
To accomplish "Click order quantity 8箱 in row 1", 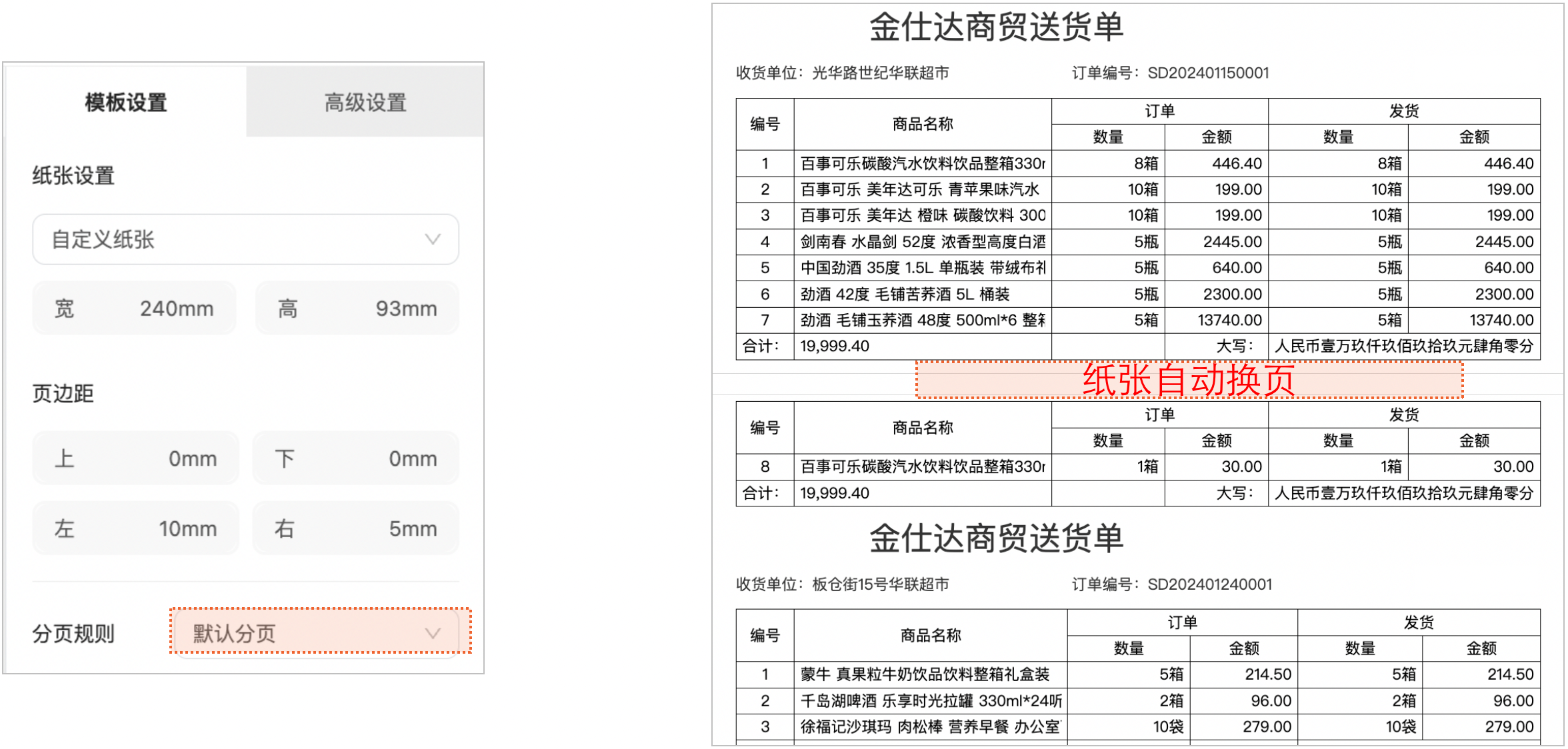I will [x=1146, y=163].
